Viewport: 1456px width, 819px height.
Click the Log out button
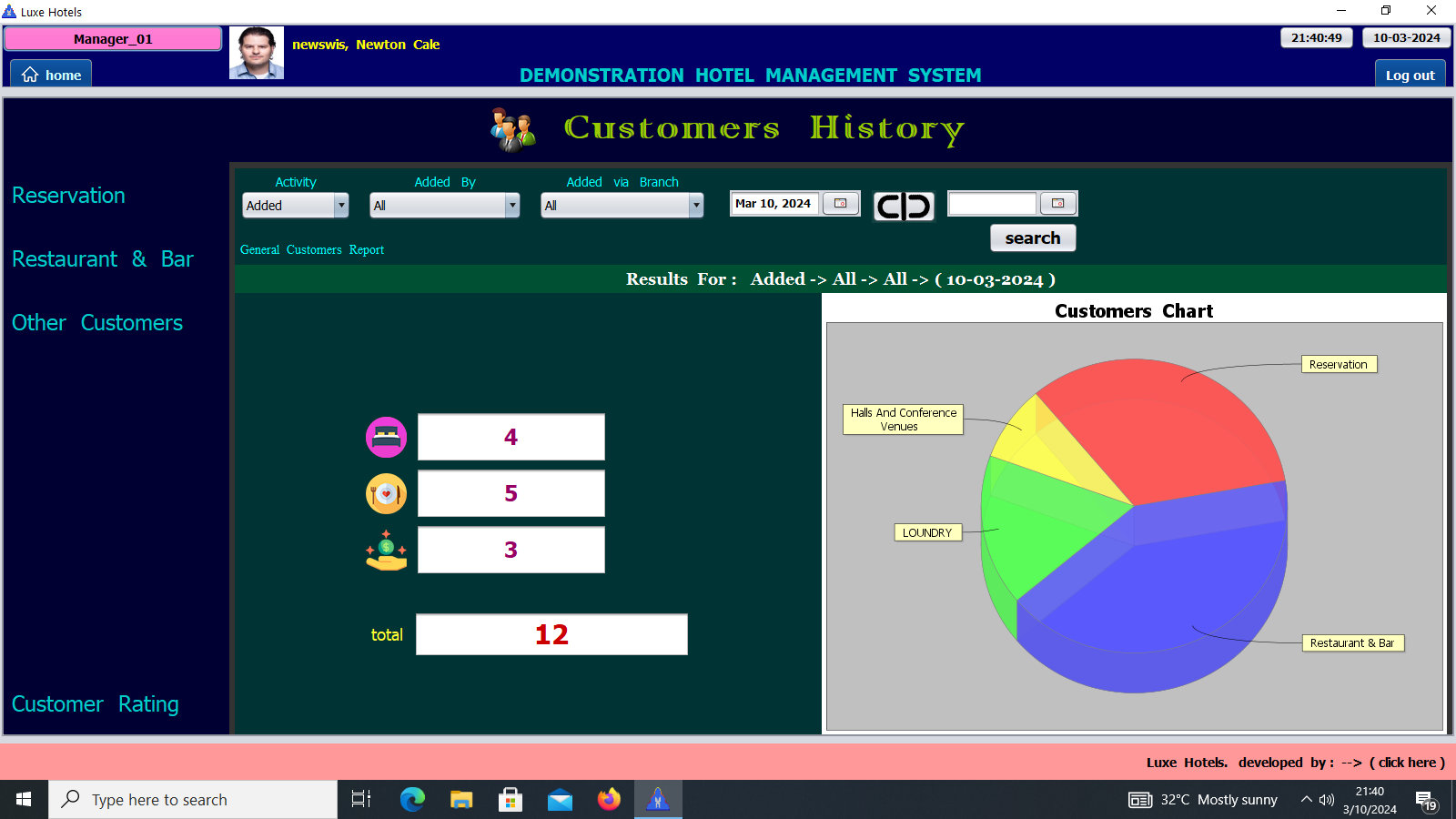(1410, 76)
